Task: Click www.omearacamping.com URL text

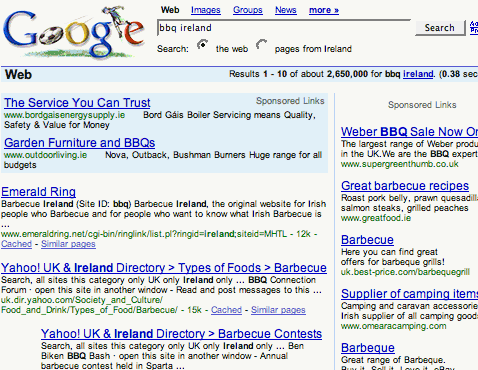Action: (x=394, y=326)
